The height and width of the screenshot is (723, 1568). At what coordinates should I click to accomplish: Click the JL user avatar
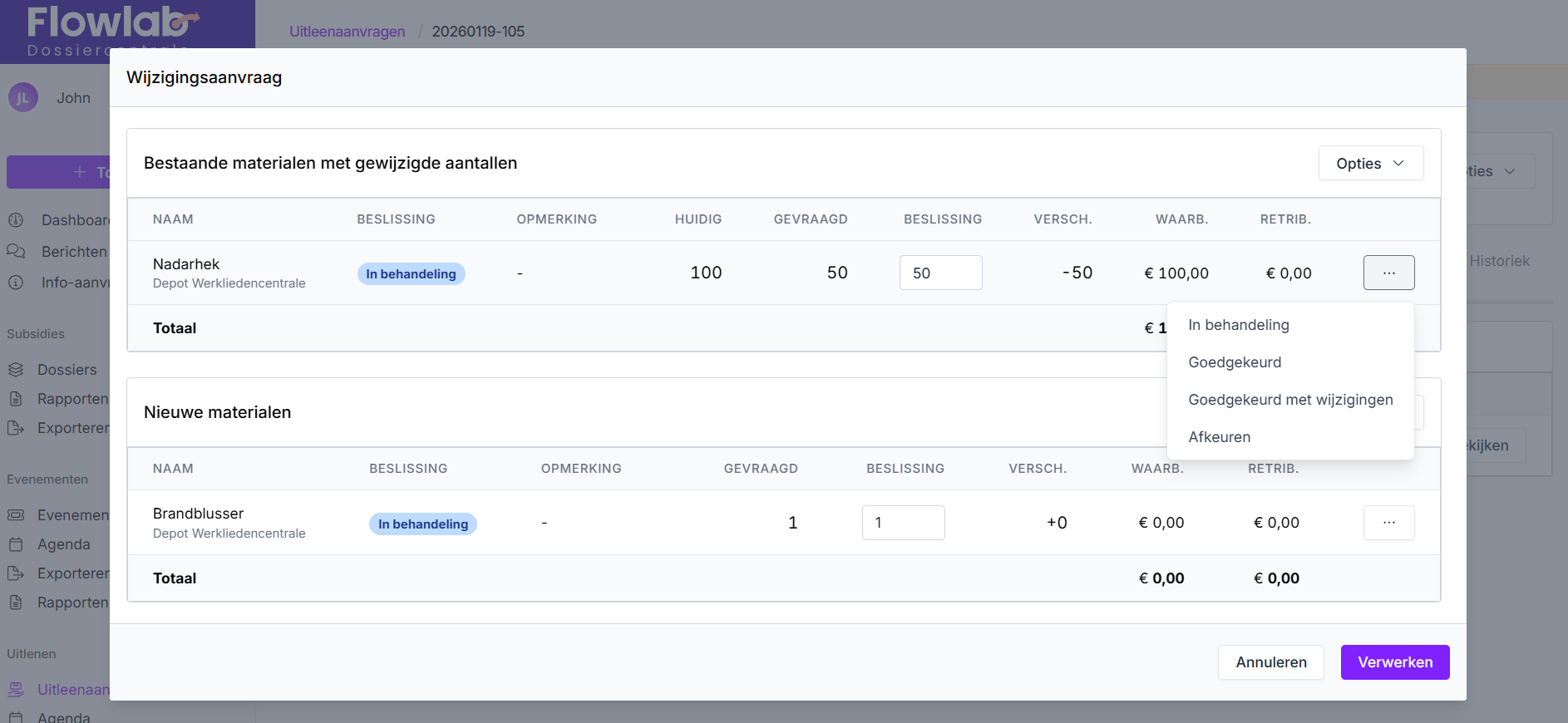tap(23, 98)
